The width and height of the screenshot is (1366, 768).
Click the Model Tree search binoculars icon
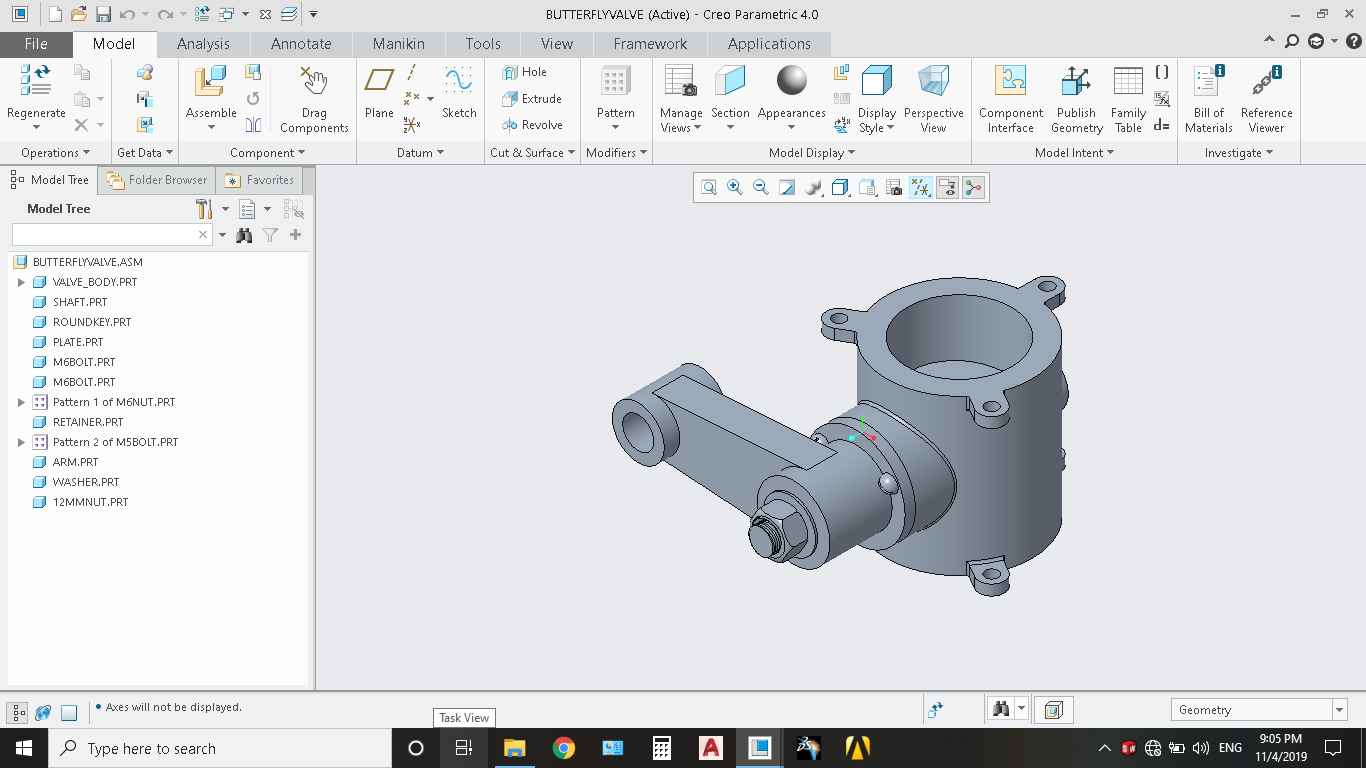[244, 235]
